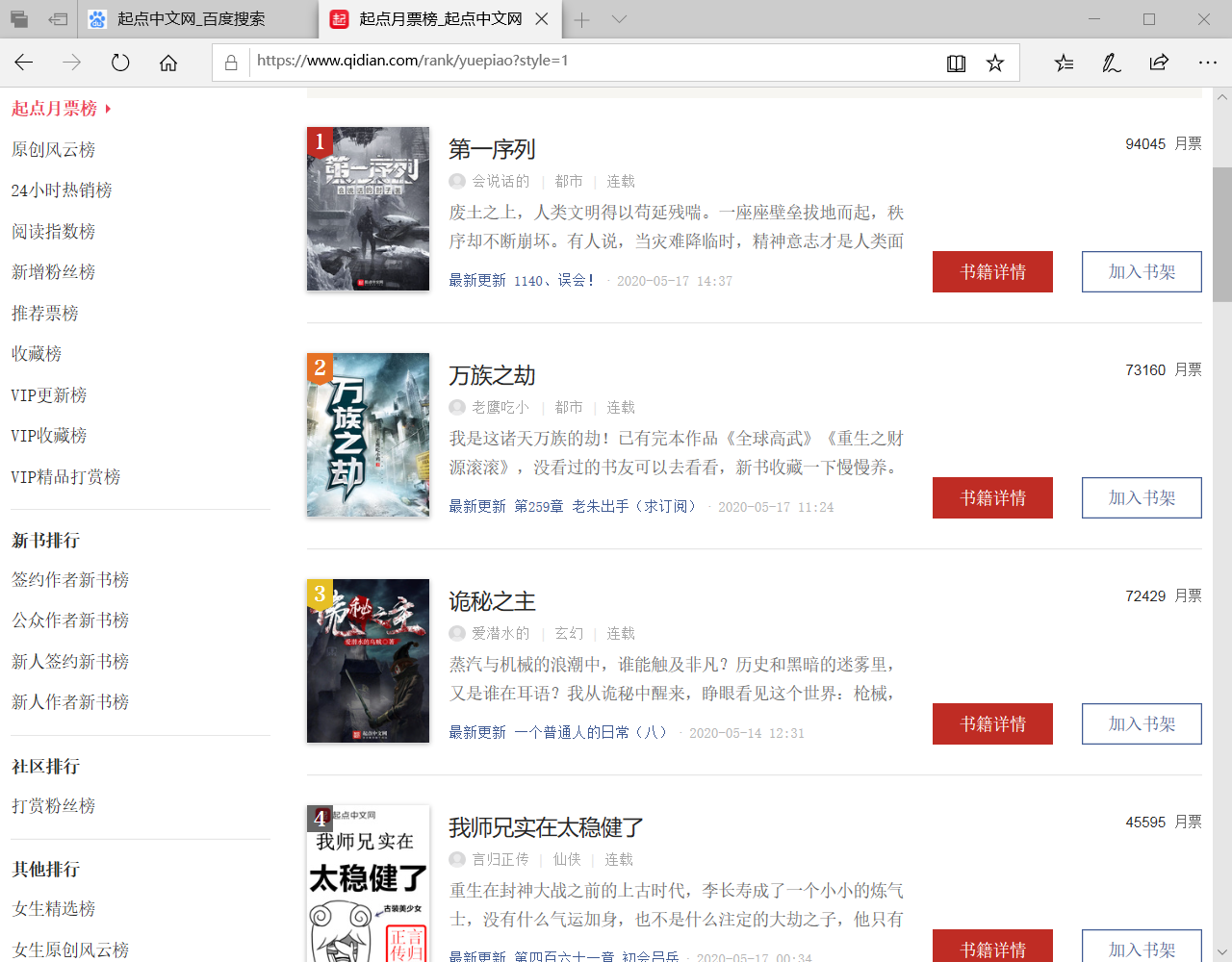Add 诡秘之主 to bookshelf

coord(1142,724)
